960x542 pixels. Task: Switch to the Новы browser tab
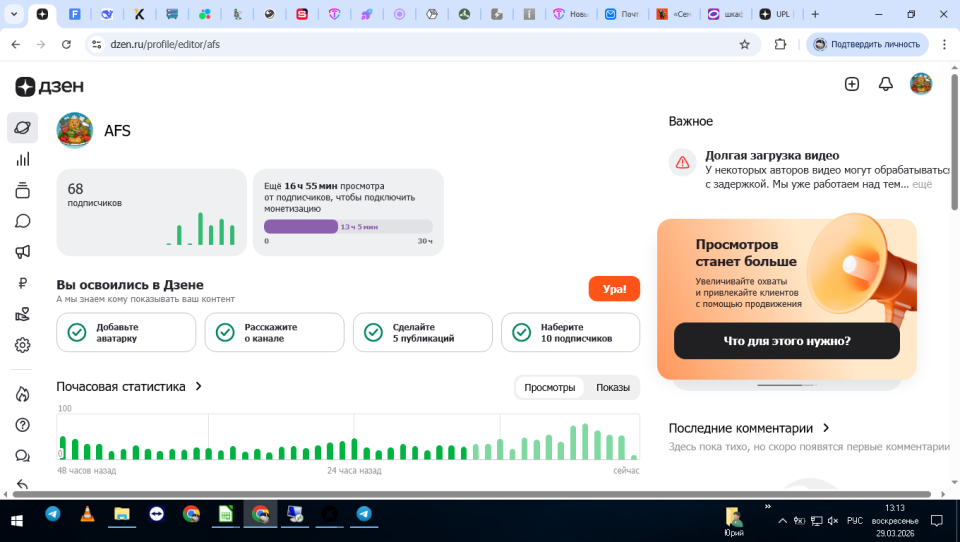571,14
